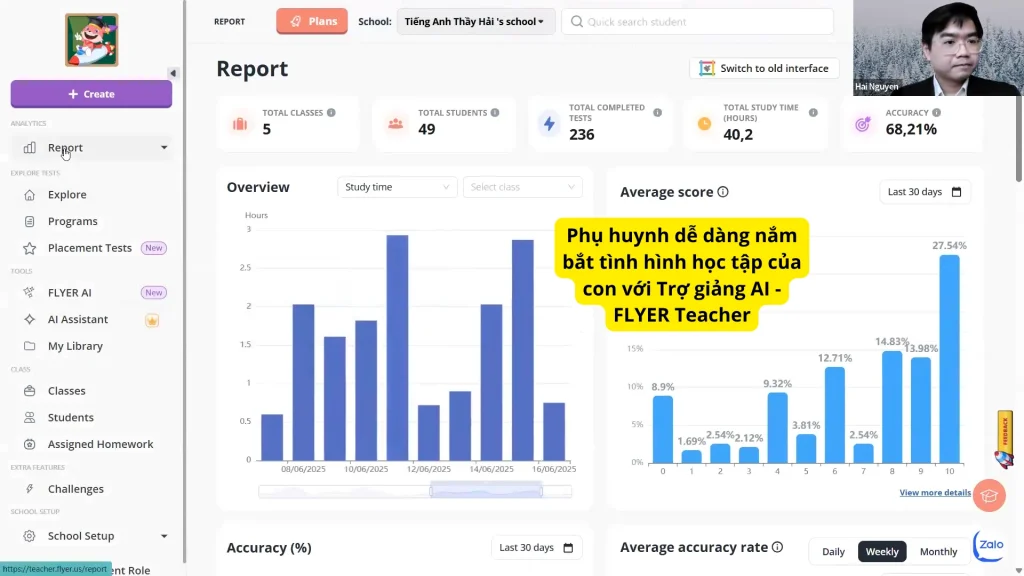
Task: Click the purple Create button
Action: tap(91, 94)
